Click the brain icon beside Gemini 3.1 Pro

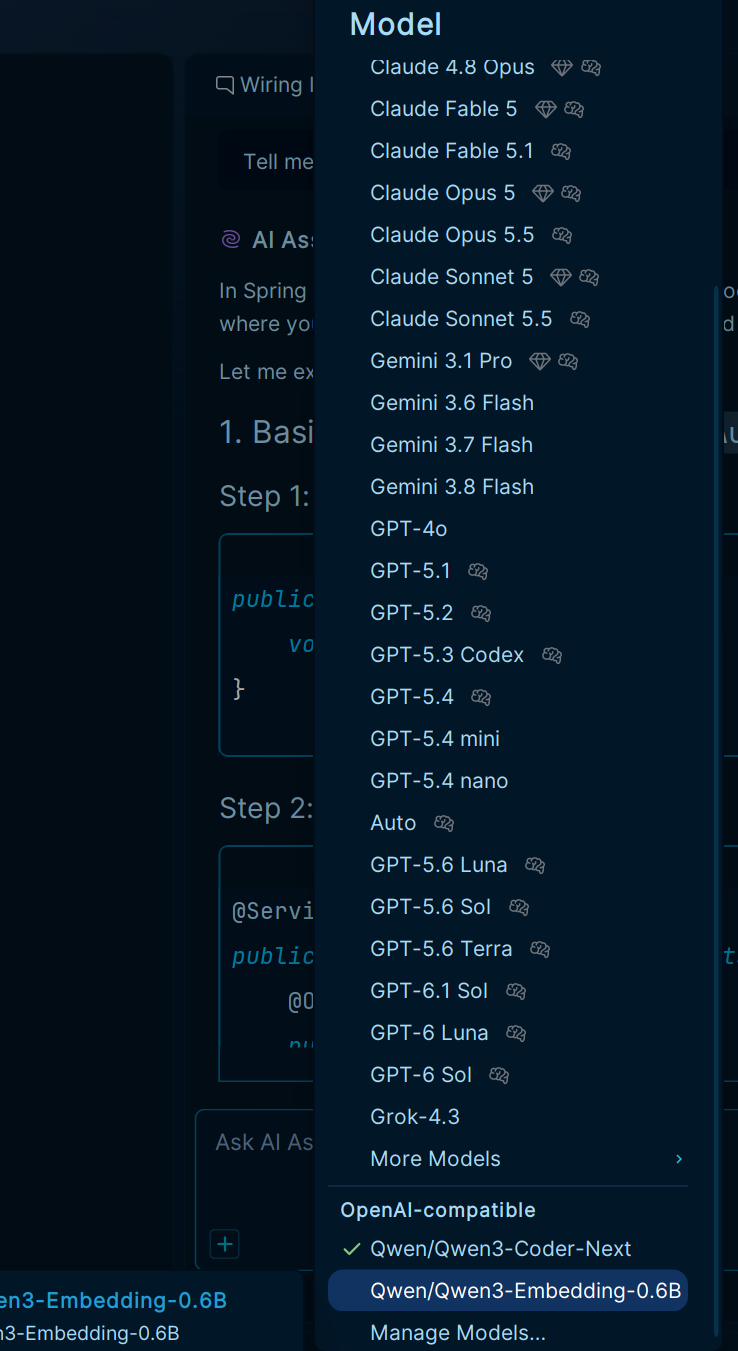(x=568, y=361)
